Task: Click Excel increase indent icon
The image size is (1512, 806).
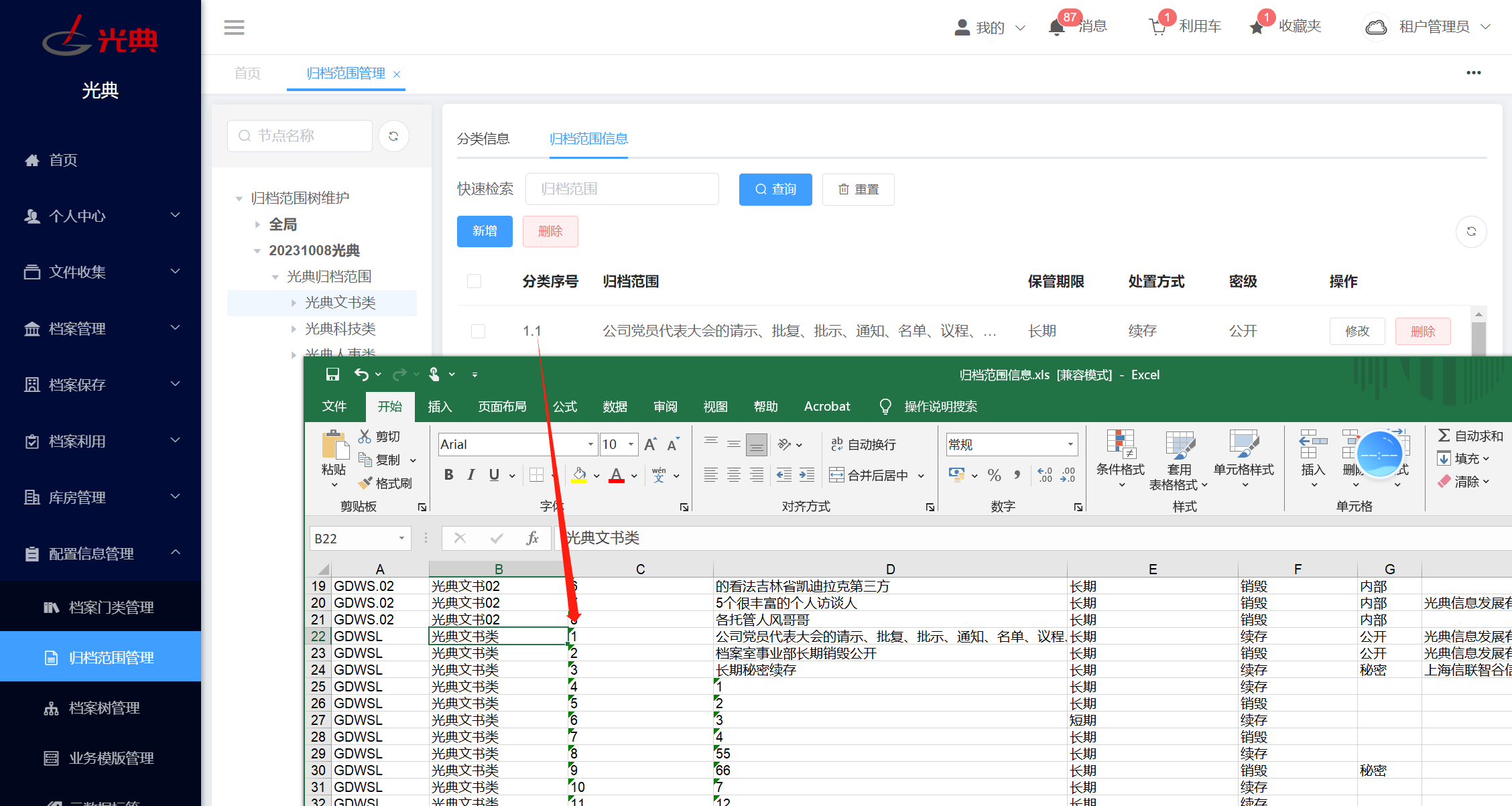Action: (807, 475)
